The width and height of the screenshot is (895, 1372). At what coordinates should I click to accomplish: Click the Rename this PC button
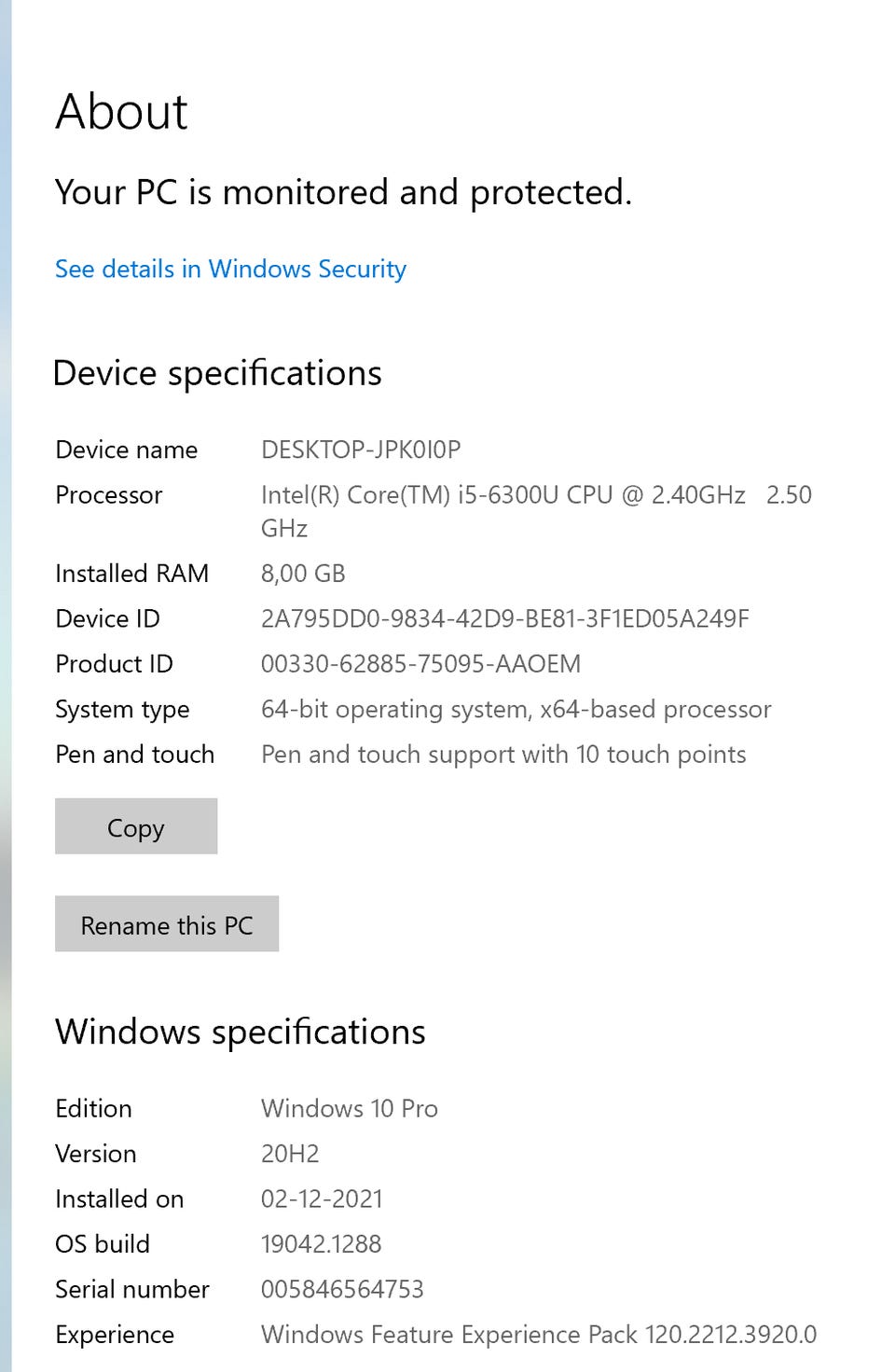point(167,924)
